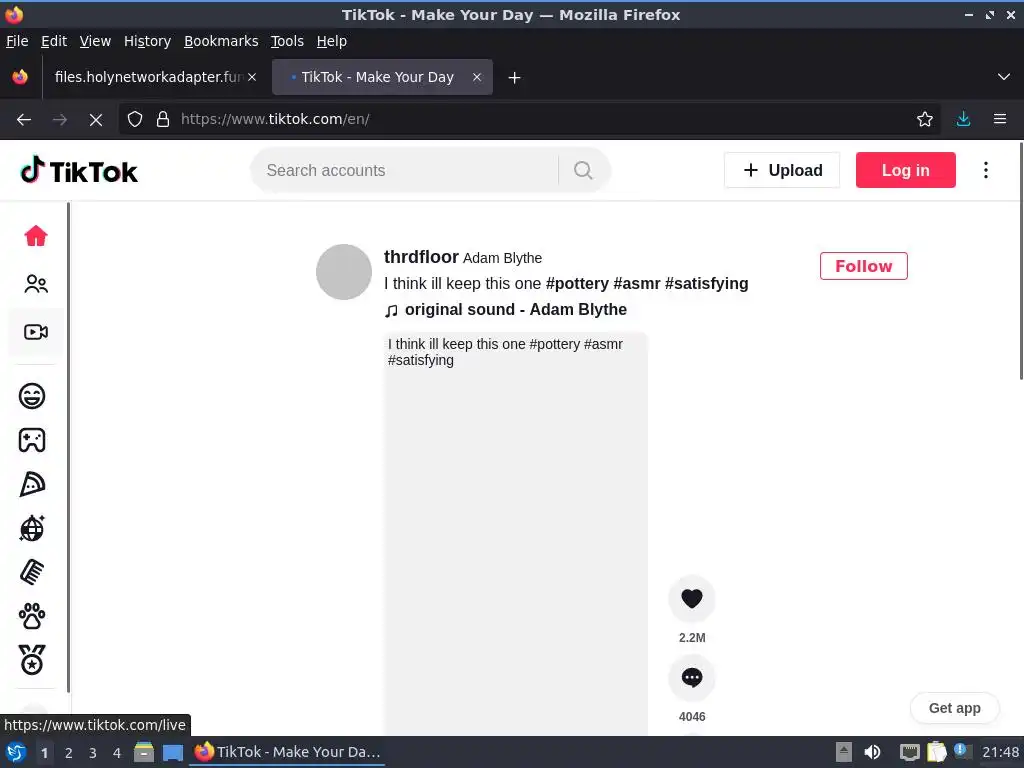This screenshot has height=768, width=1024.
Task: Open the #pottery hashtag link
Action: point(577,283)
